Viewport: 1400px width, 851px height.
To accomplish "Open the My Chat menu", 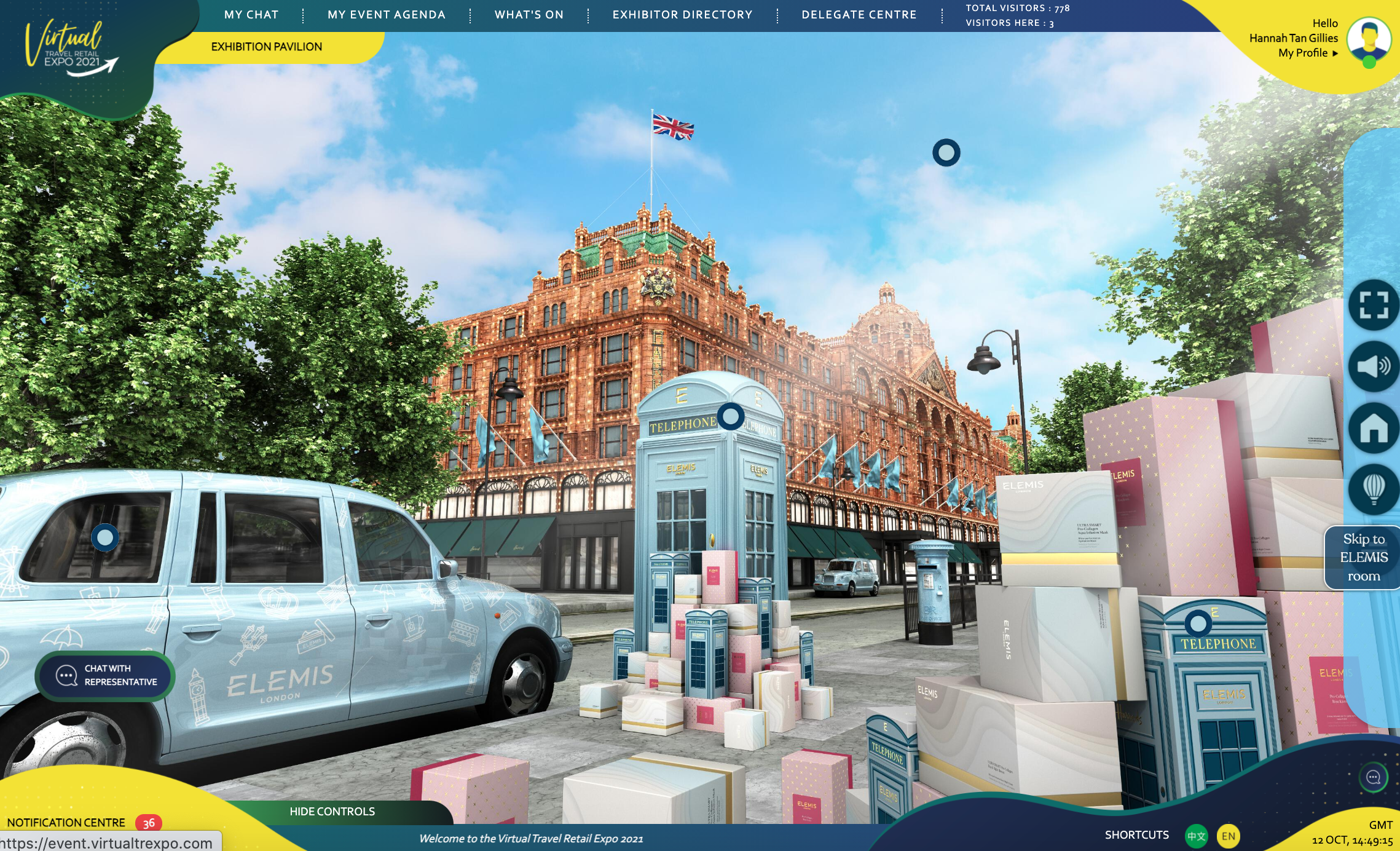I will (x=251, y=15).
